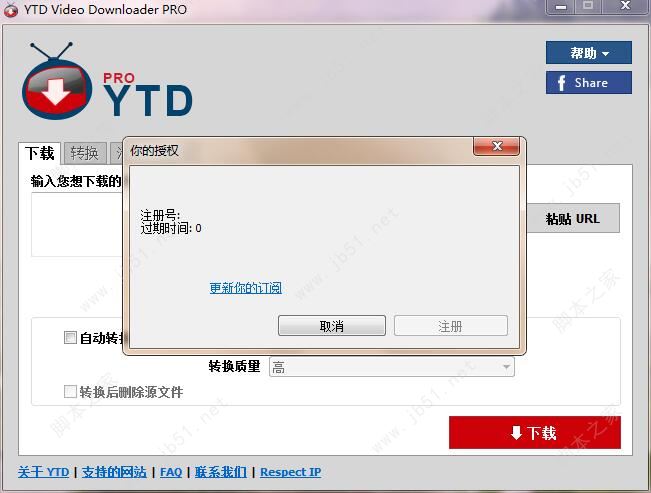Click the Facebook Share button
Image resolution: width=651 pixels, height=493 pixels.
pyautogui.click(x=589, y=83)
